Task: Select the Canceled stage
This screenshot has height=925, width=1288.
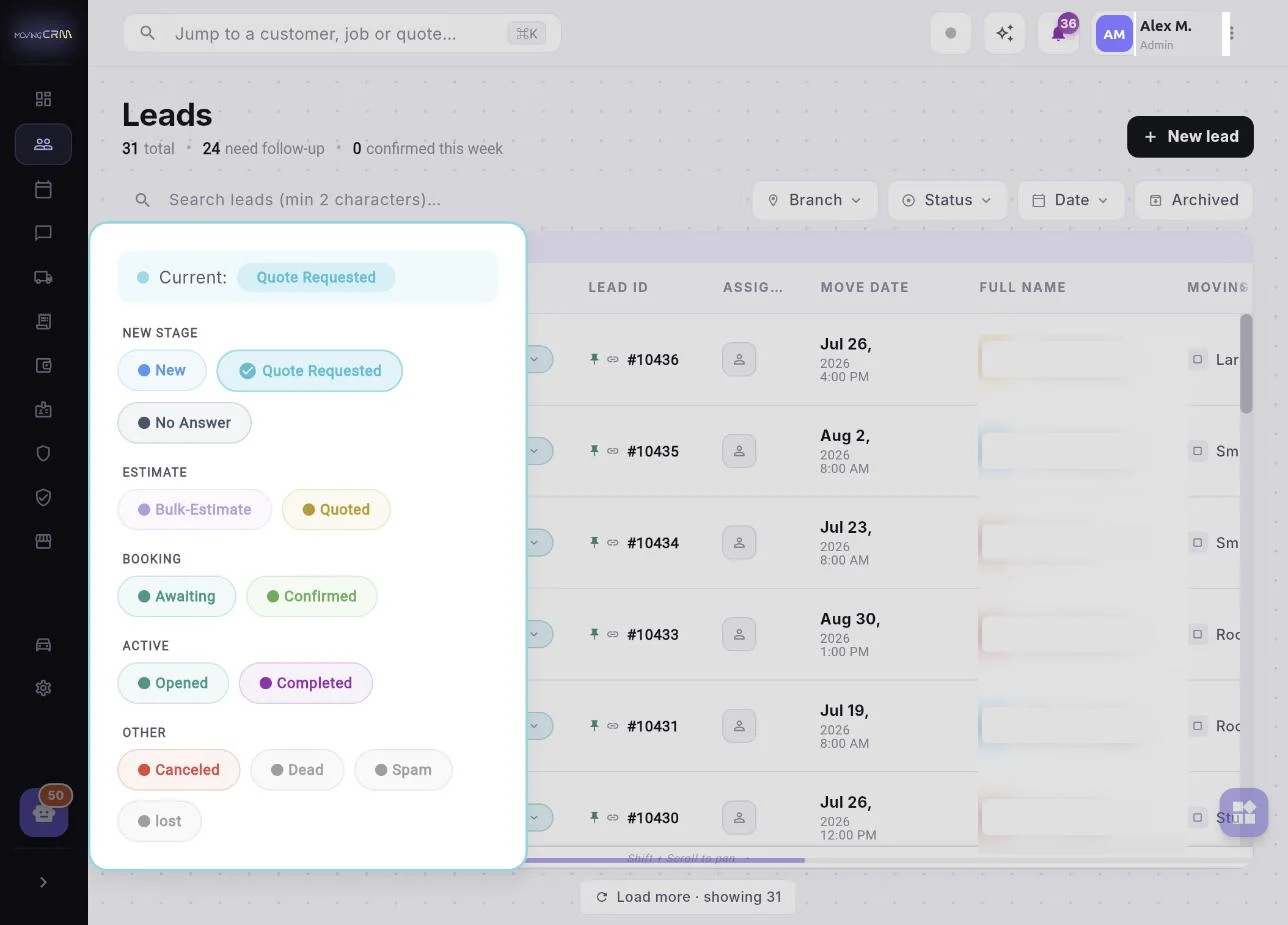Action: (179, 770)
